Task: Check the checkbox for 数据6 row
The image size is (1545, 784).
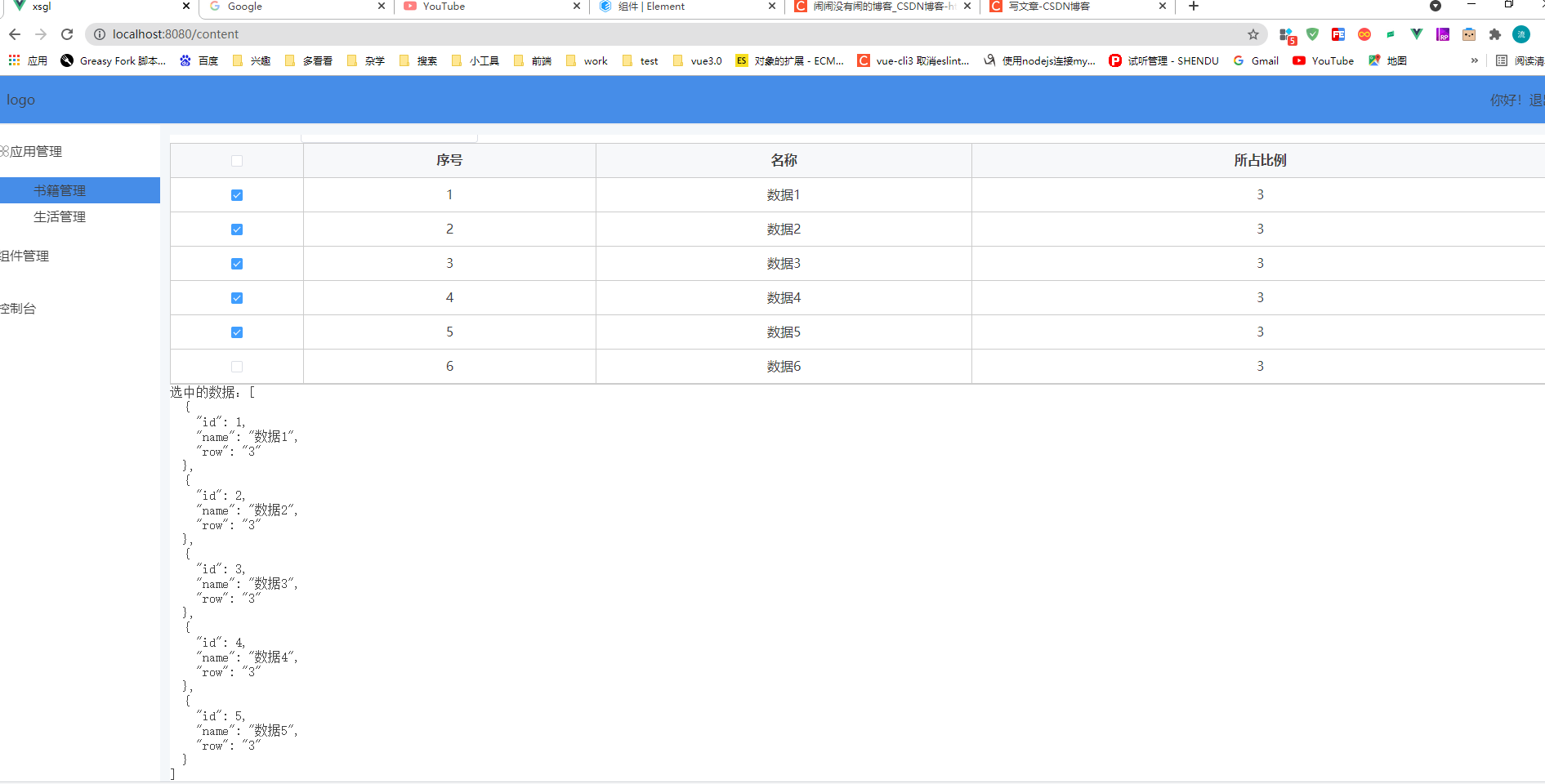Action: 236,366
